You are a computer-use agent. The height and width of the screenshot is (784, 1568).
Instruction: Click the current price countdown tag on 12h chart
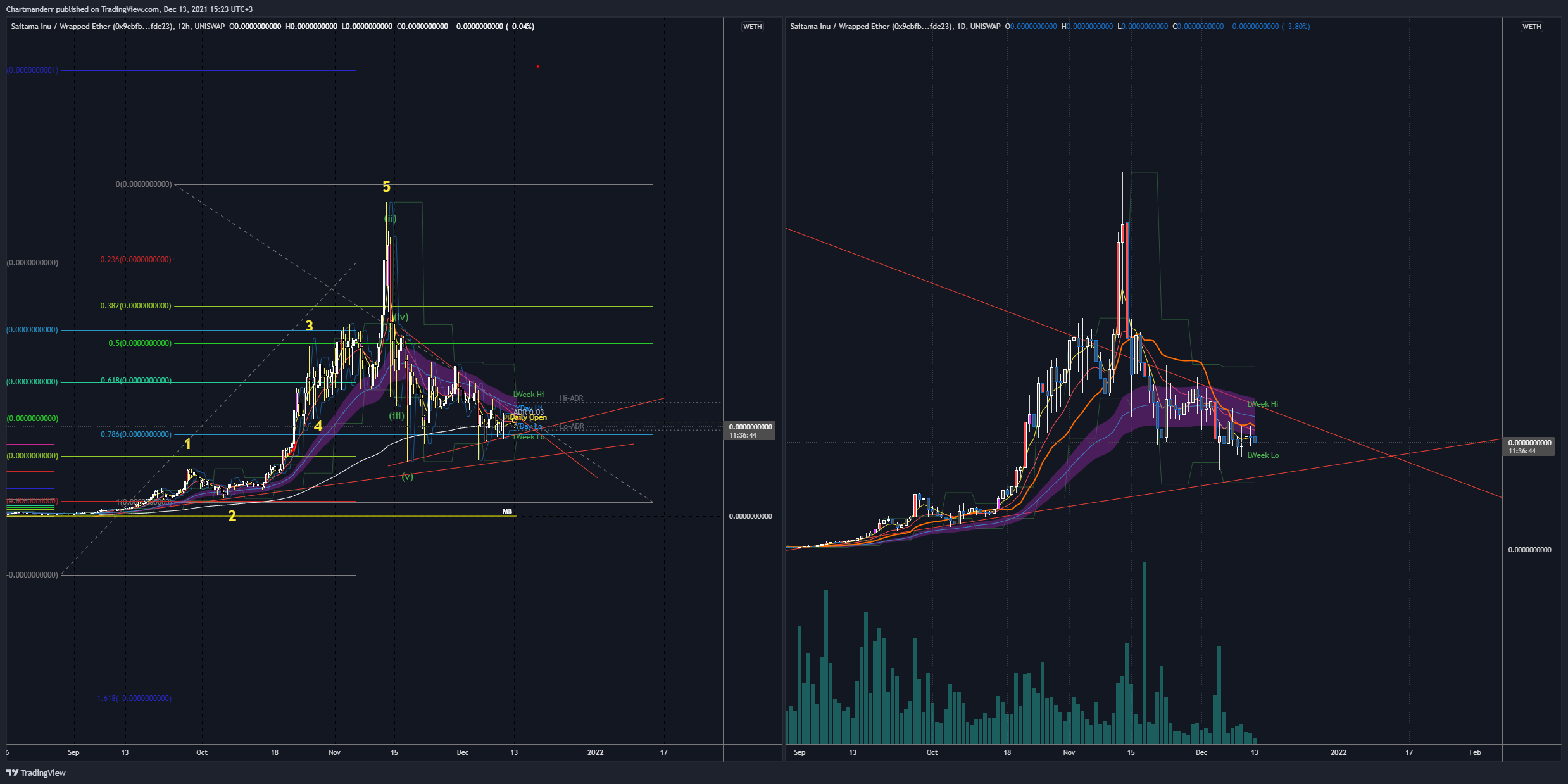750,431
